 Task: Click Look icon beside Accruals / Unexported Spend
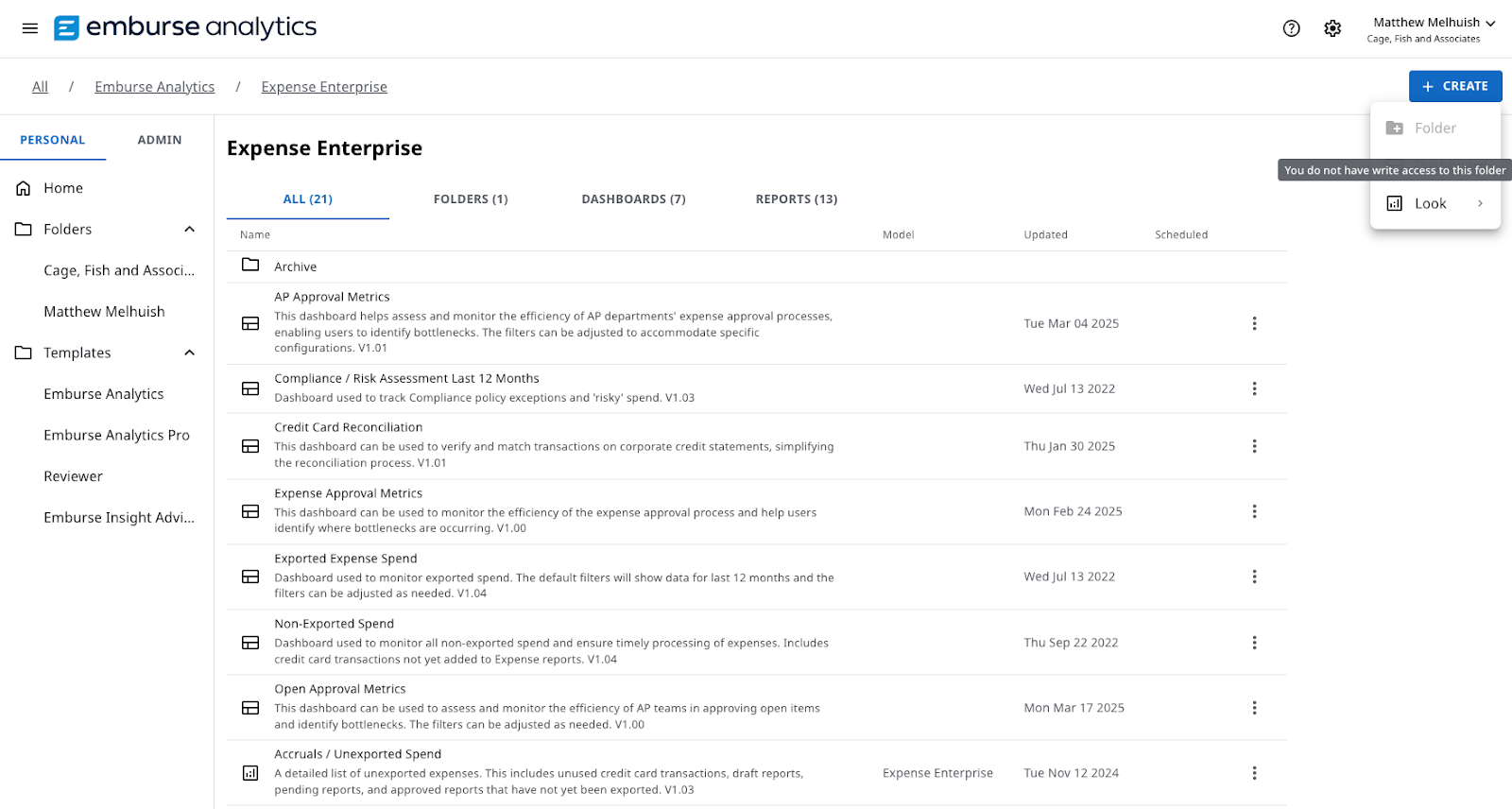[x=250, y=773]
